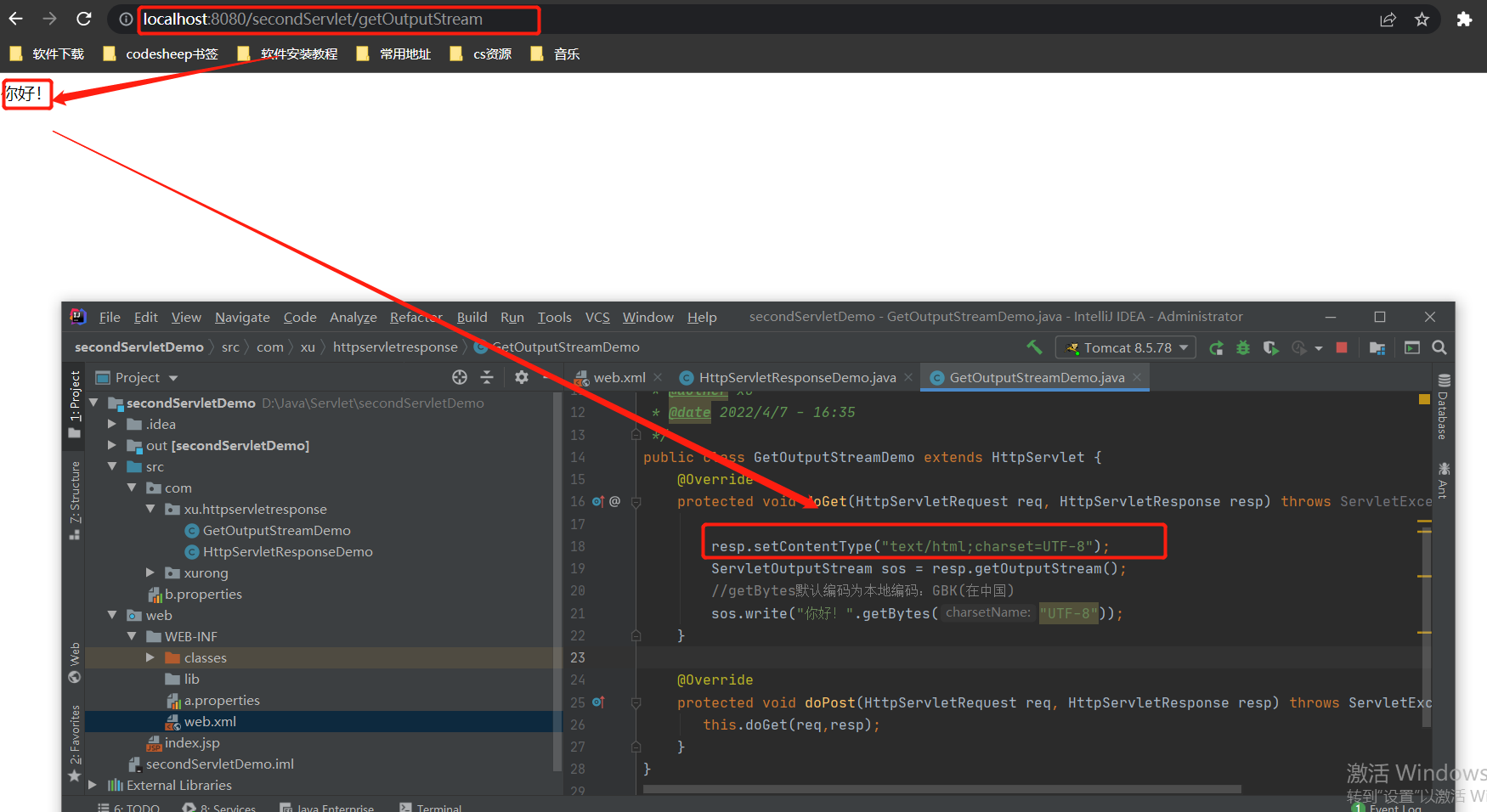Reload the browser page
Screen dimensions: 1487x812
tap(83, 19)
